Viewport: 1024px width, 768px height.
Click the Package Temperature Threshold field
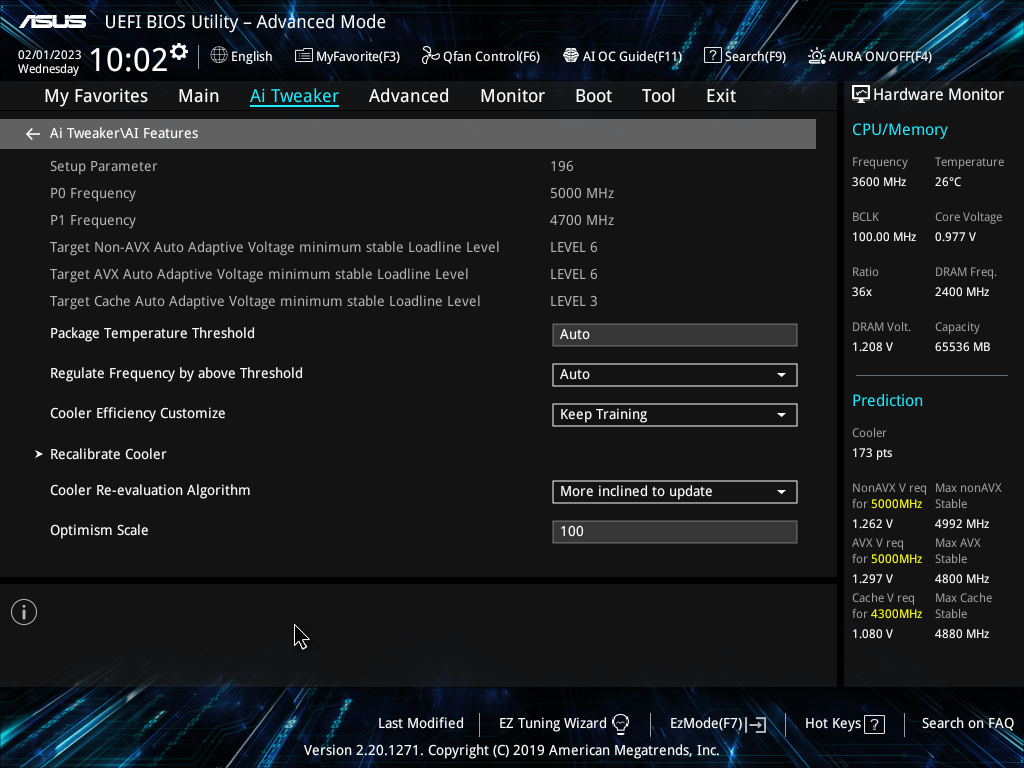click(x=675, y=334)
